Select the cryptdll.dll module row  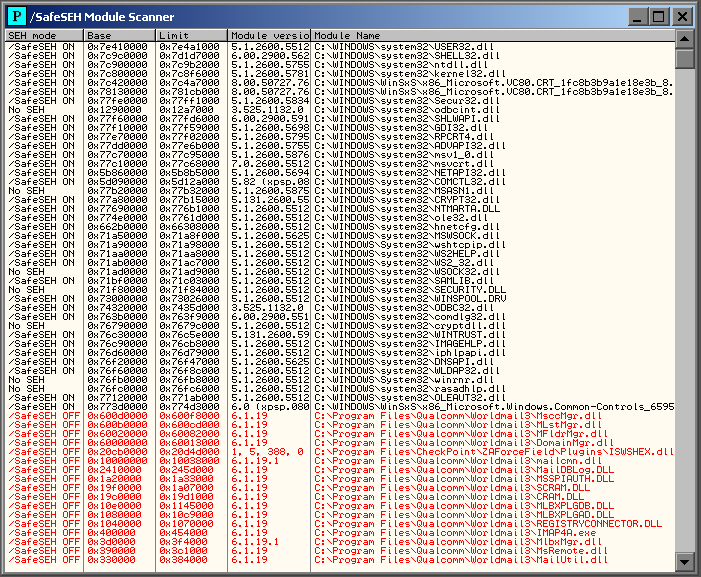[x=340, y=325]
